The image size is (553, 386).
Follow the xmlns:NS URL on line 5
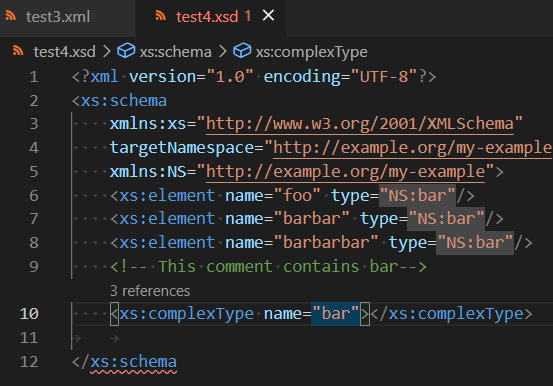345,172
